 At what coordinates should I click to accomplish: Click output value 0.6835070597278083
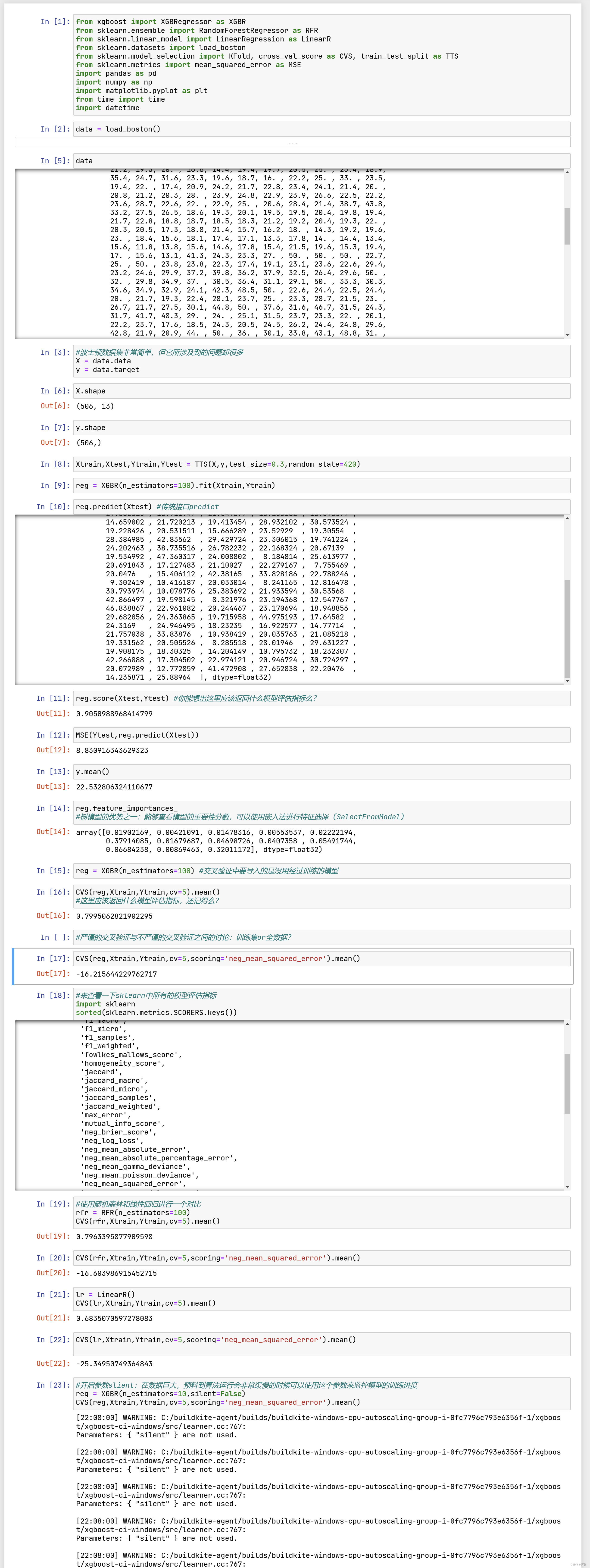[114, 1318]
